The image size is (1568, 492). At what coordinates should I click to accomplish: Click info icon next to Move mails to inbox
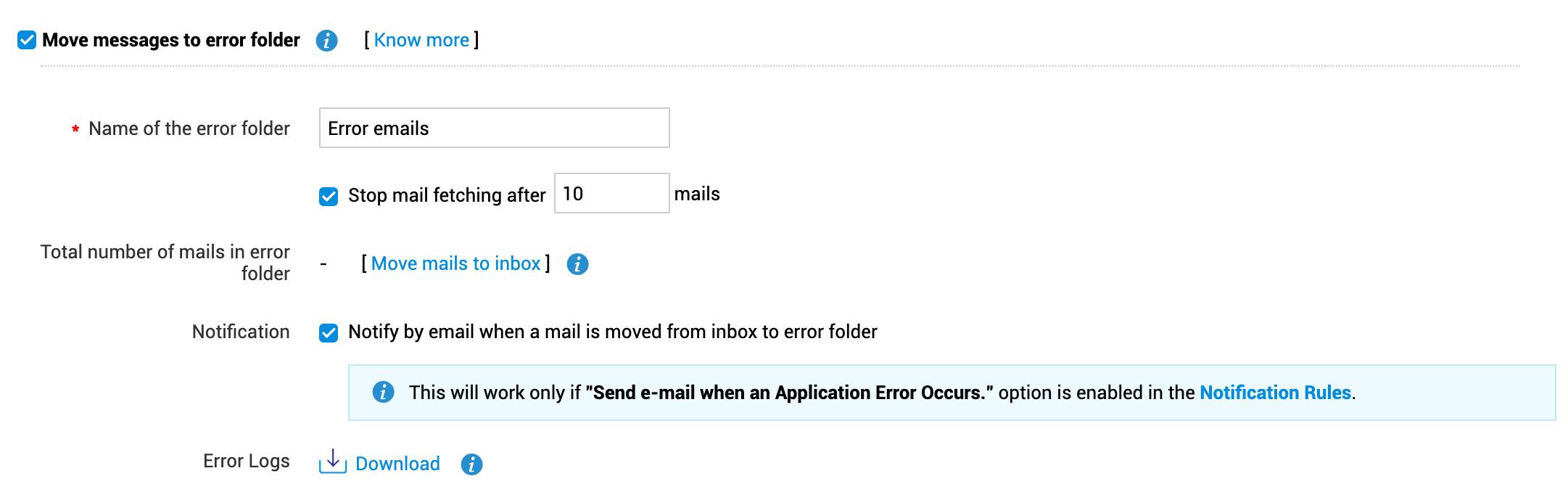[x=577, y=264]
